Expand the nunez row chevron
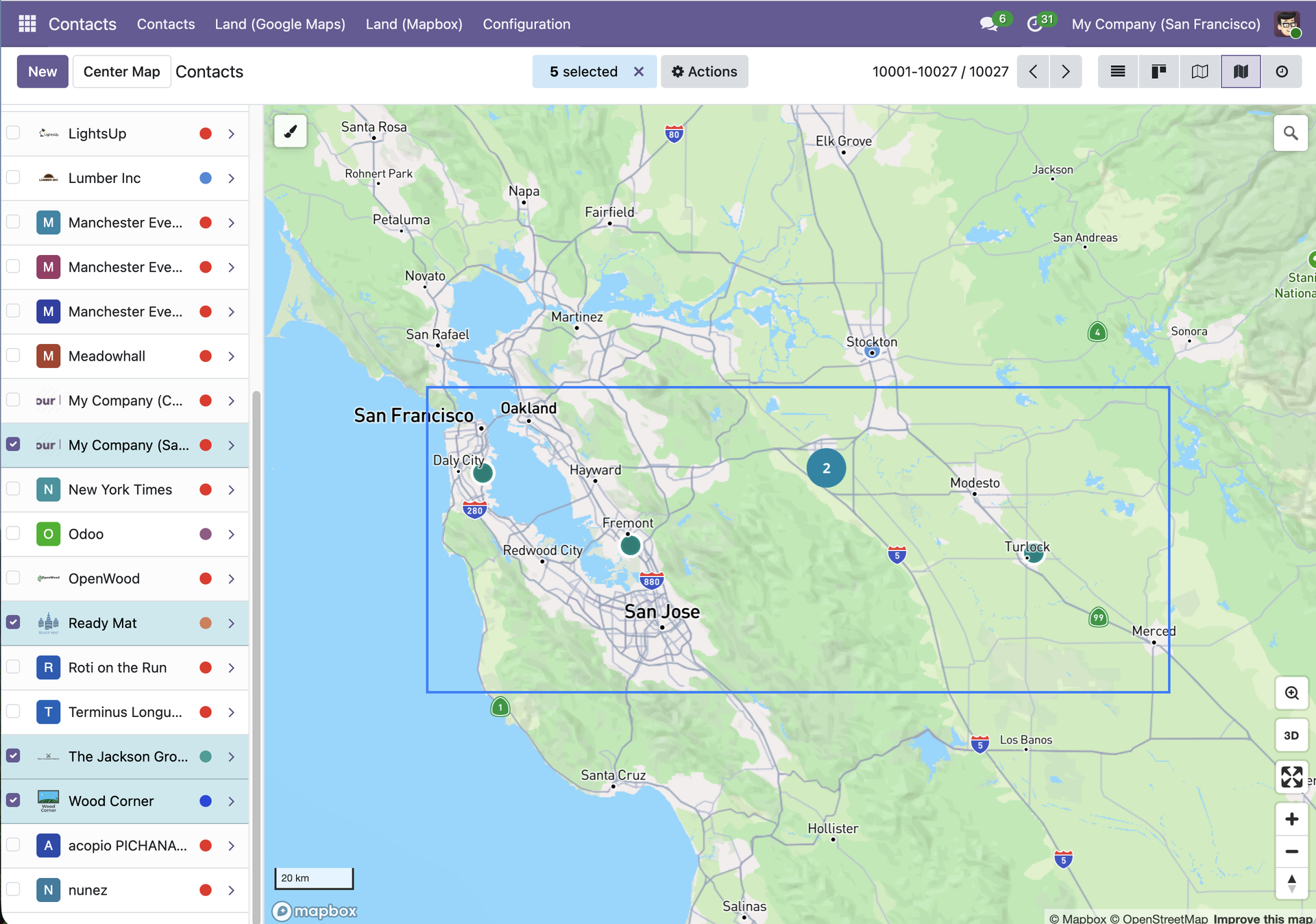This screenshot has width=1316, height=924. click(x=232, y=890)
